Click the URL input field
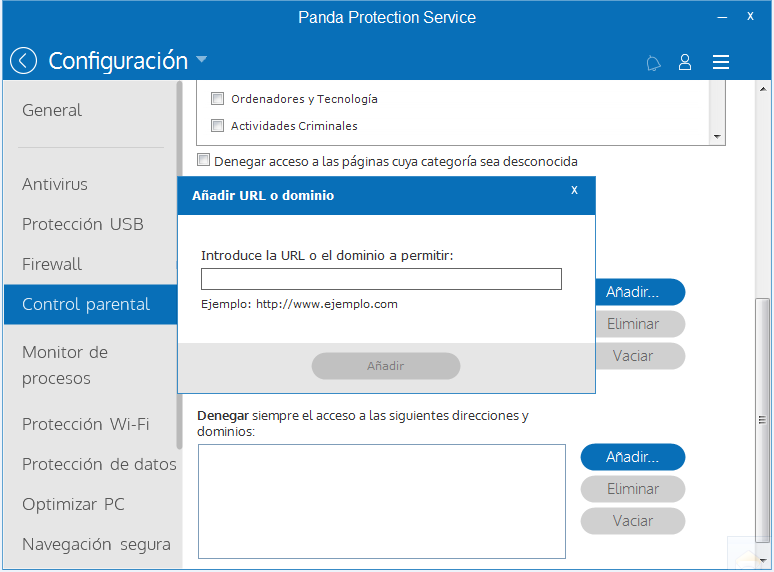The width and height of the screenshot is (774, 572). point(381,279)
